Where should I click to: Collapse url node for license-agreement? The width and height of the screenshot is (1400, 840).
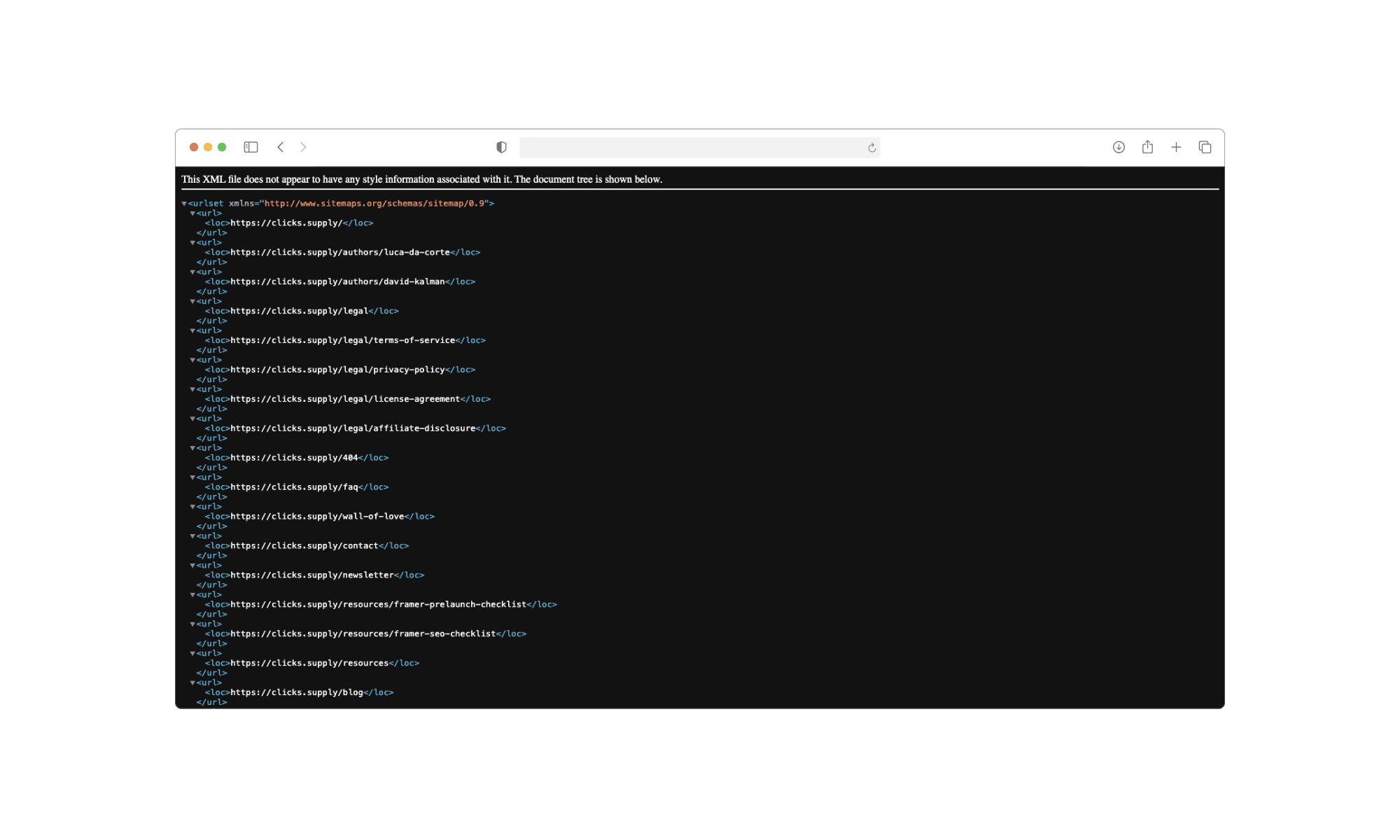click(x=192, y=390)
